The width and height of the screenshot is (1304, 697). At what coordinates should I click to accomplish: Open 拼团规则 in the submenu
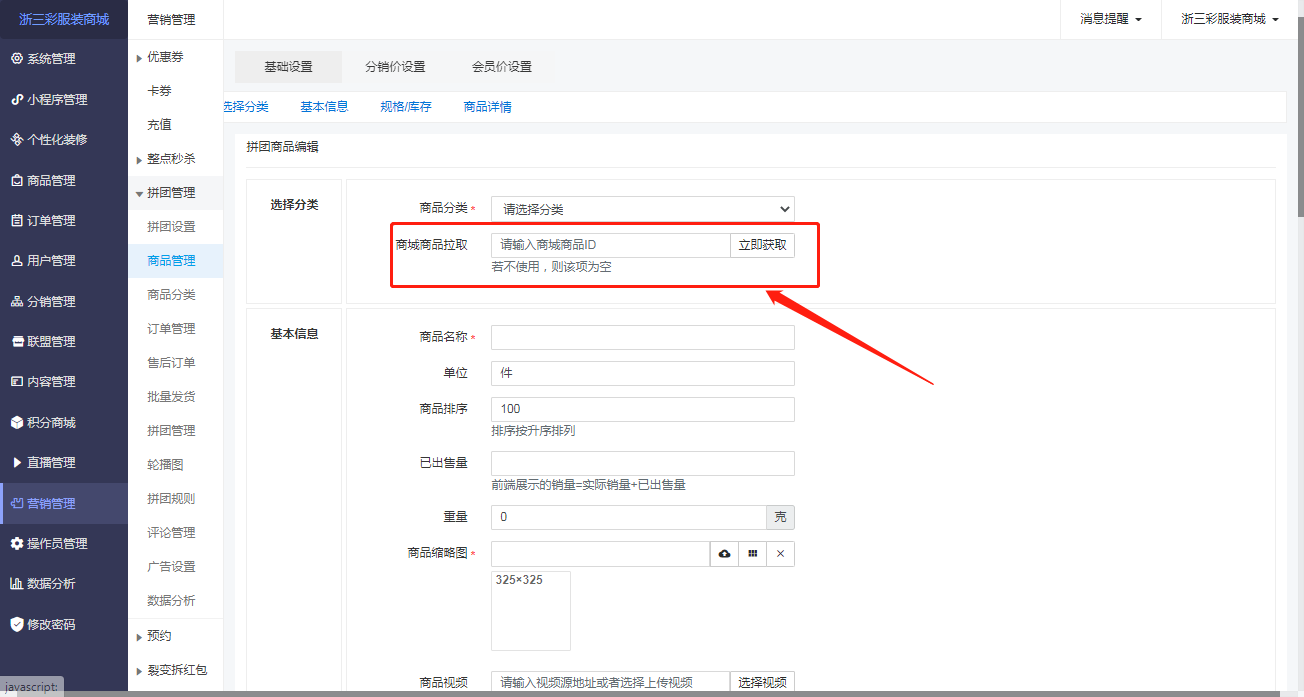click(x=171, y=499)
